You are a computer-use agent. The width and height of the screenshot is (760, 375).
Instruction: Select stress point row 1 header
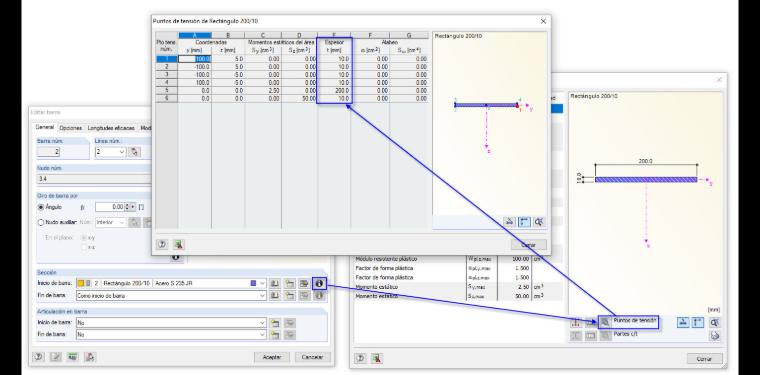[x=167, y=59]
